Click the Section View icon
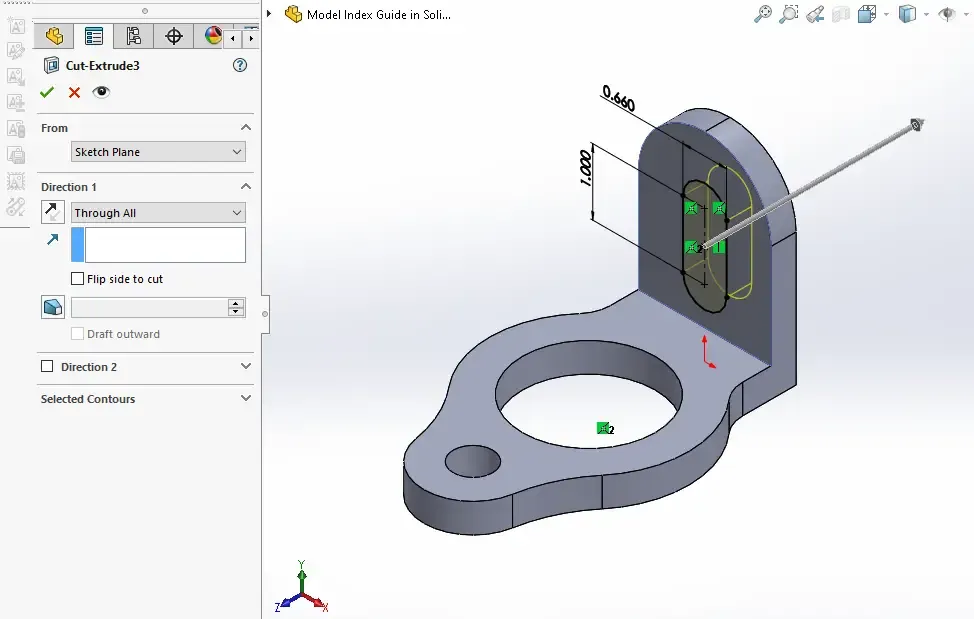 [841, 14]
